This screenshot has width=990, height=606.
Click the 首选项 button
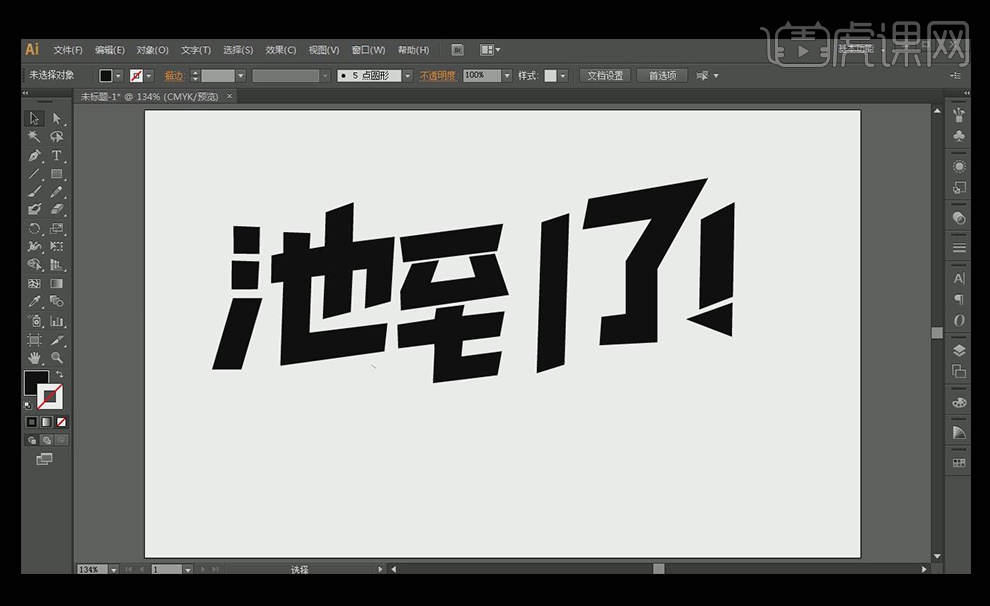coord(662,76)
